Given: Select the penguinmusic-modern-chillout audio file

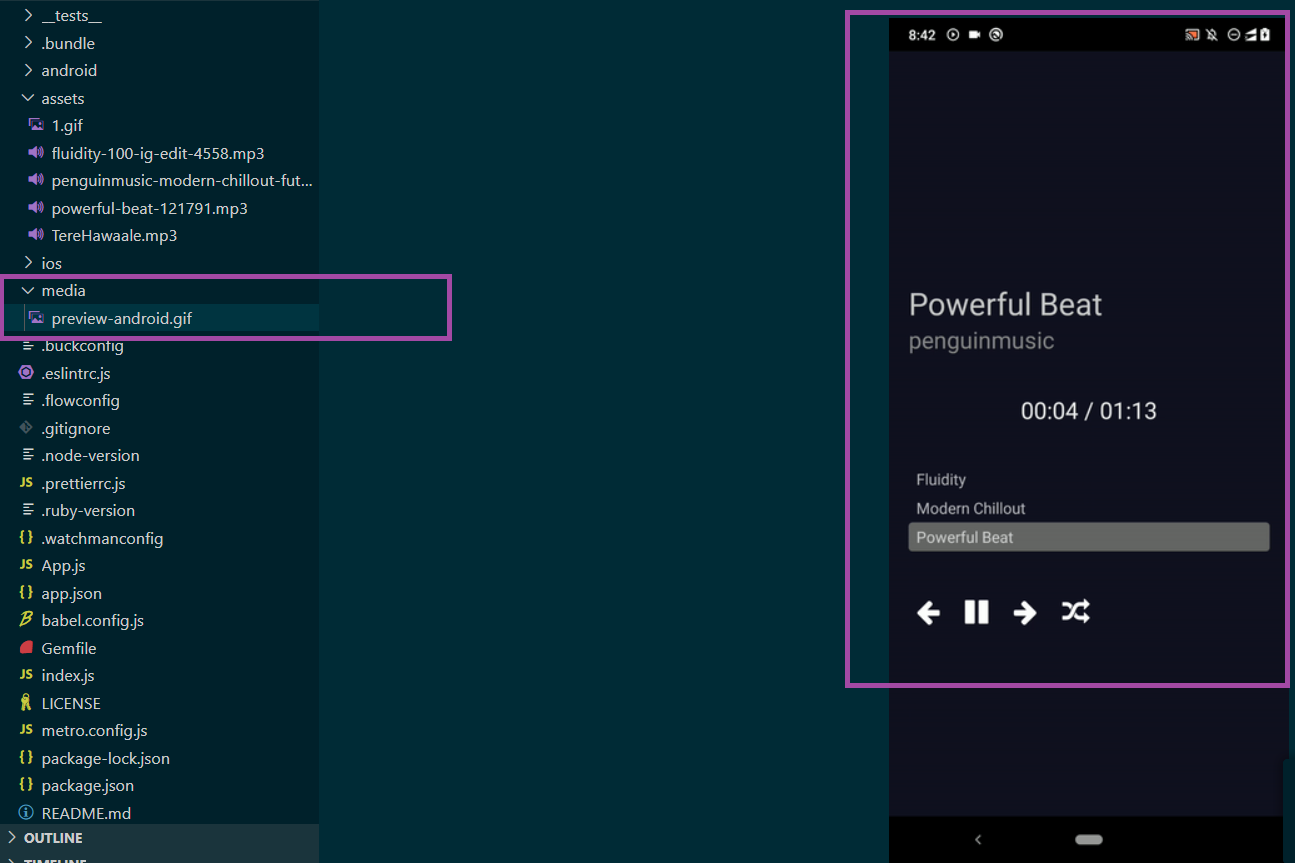Looking at the screenshot, I should (182, 180).
